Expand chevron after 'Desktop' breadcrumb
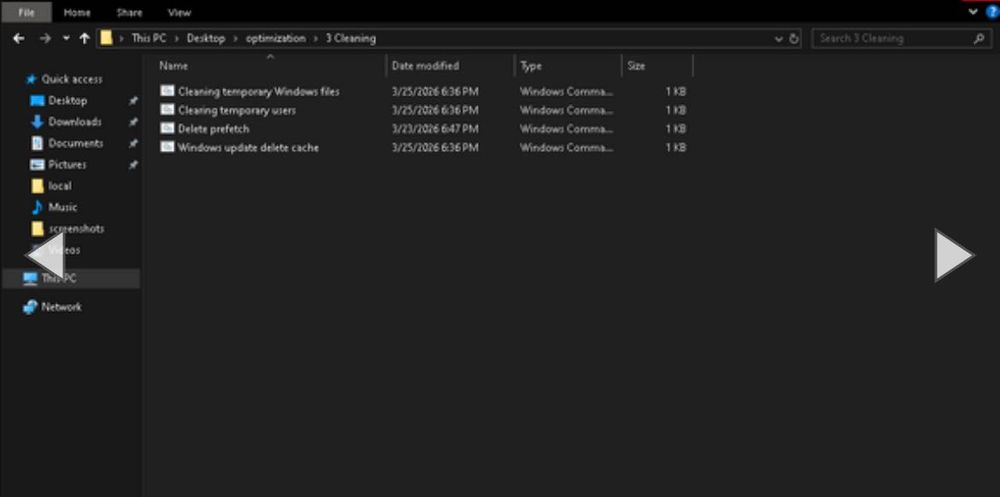Viewport: 1000px width, 497px height. pyautogui.click(x=235, y=38)
